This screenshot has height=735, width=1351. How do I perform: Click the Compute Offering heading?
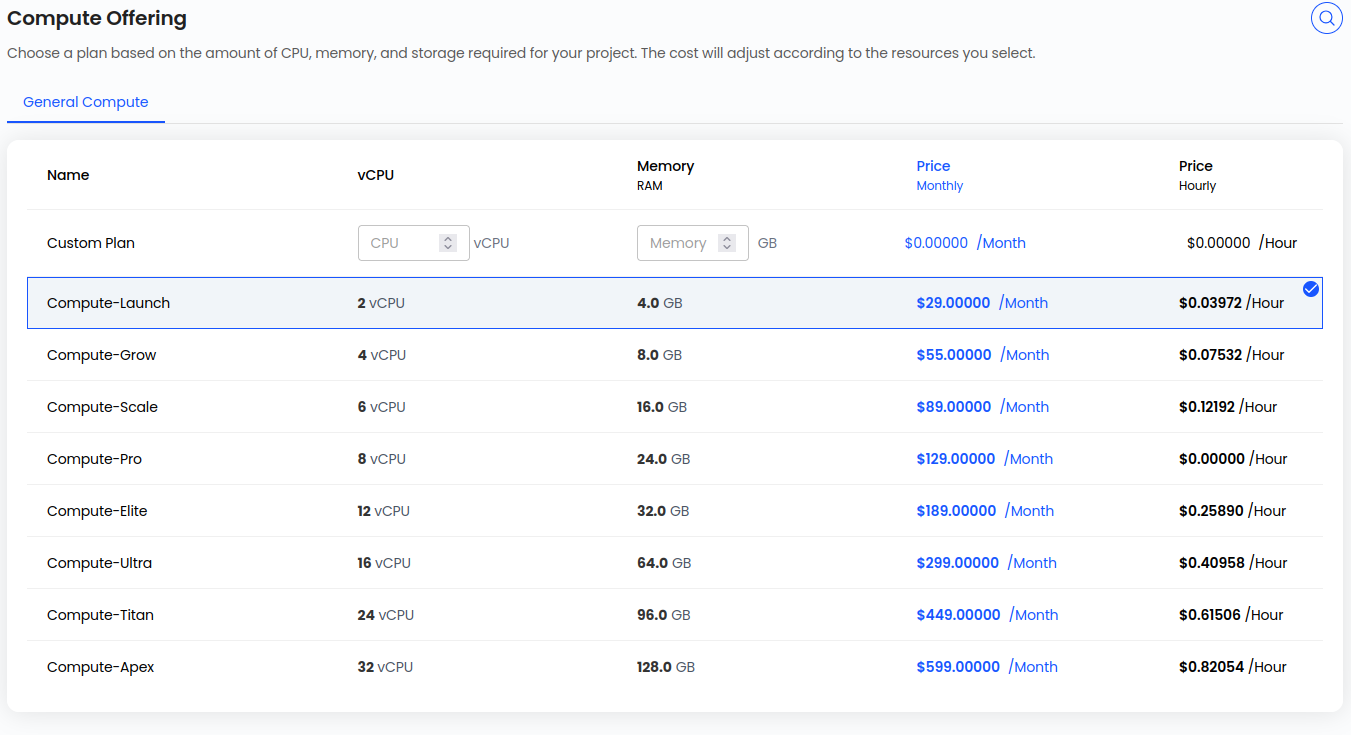[x=97, y=18]
